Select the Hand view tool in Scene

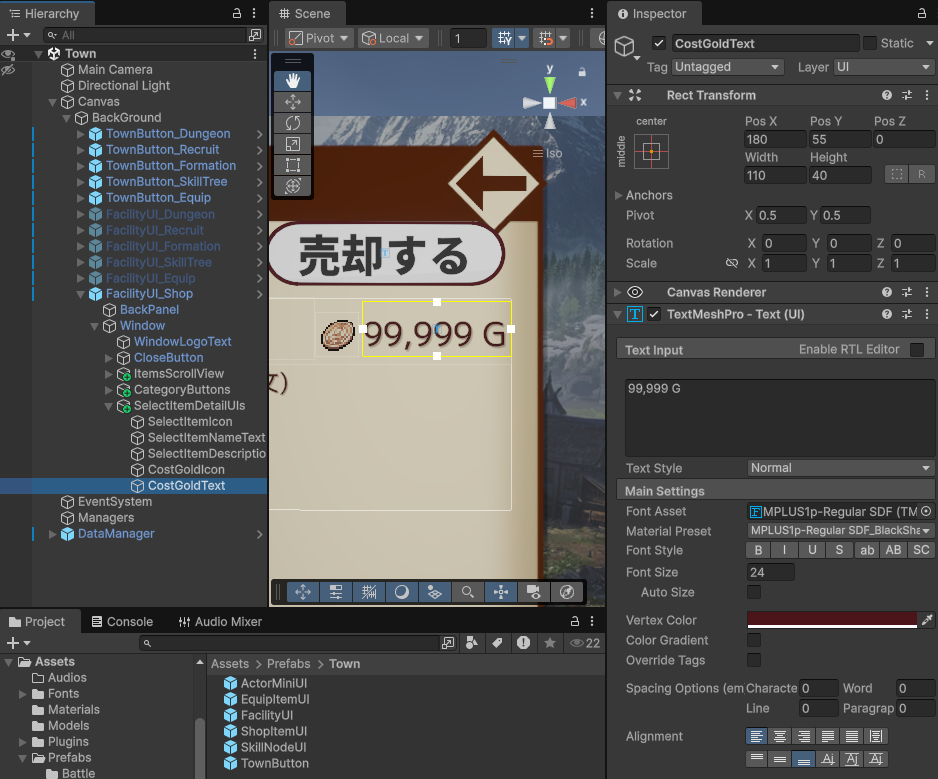tap(292, 81)
